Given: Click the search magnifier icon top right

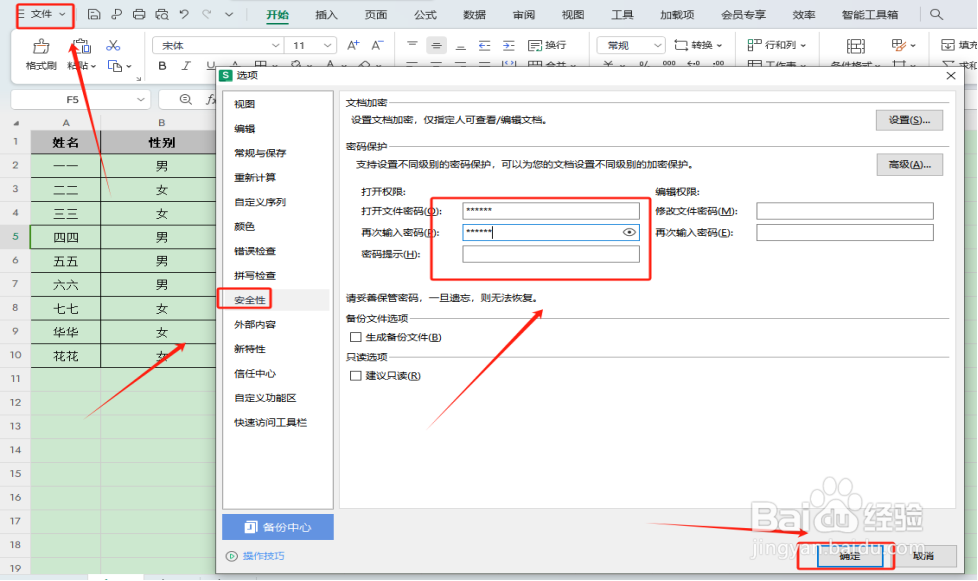Looking at the screenshot, I should click(936, 13).
